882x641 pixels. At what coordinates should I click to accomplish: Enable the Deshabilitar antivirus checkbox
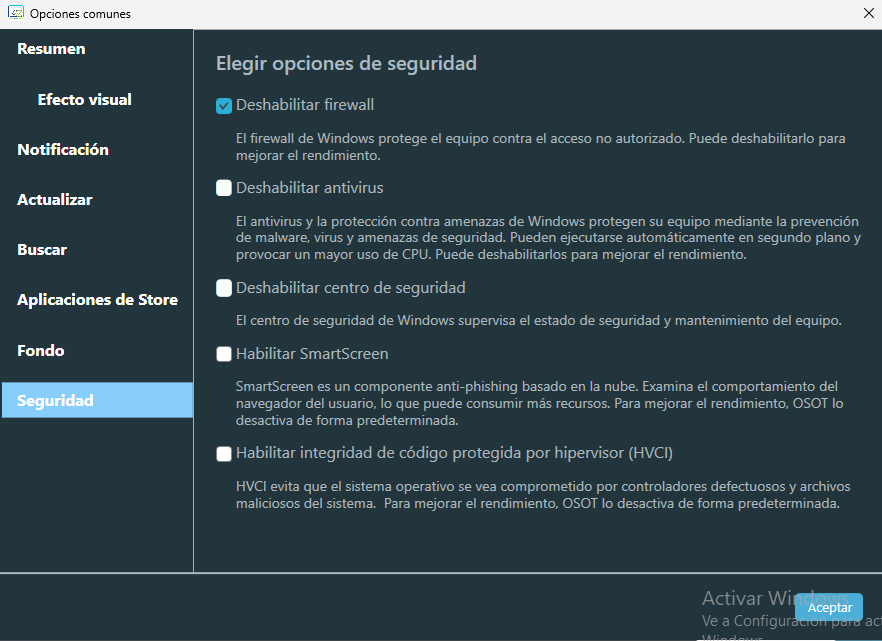click(224, 188)
